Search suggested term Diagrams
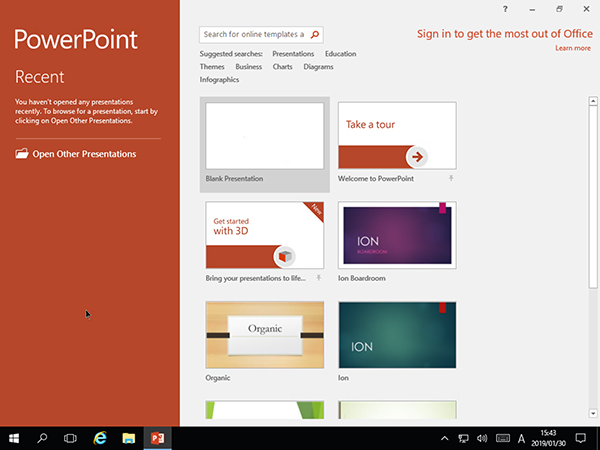600x450 pixels. coord(318,67)
